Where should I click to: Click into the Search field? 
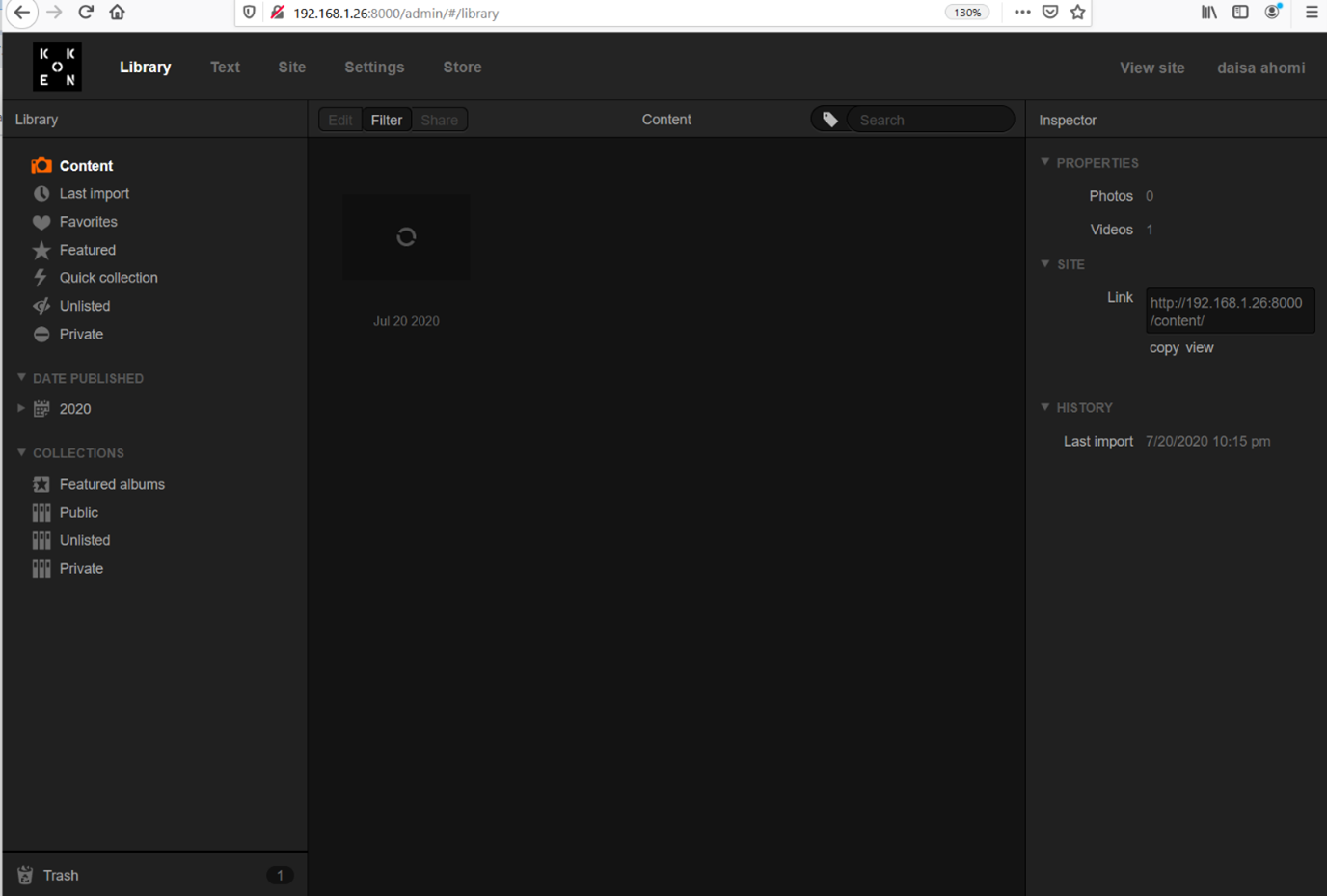(931, 120)
